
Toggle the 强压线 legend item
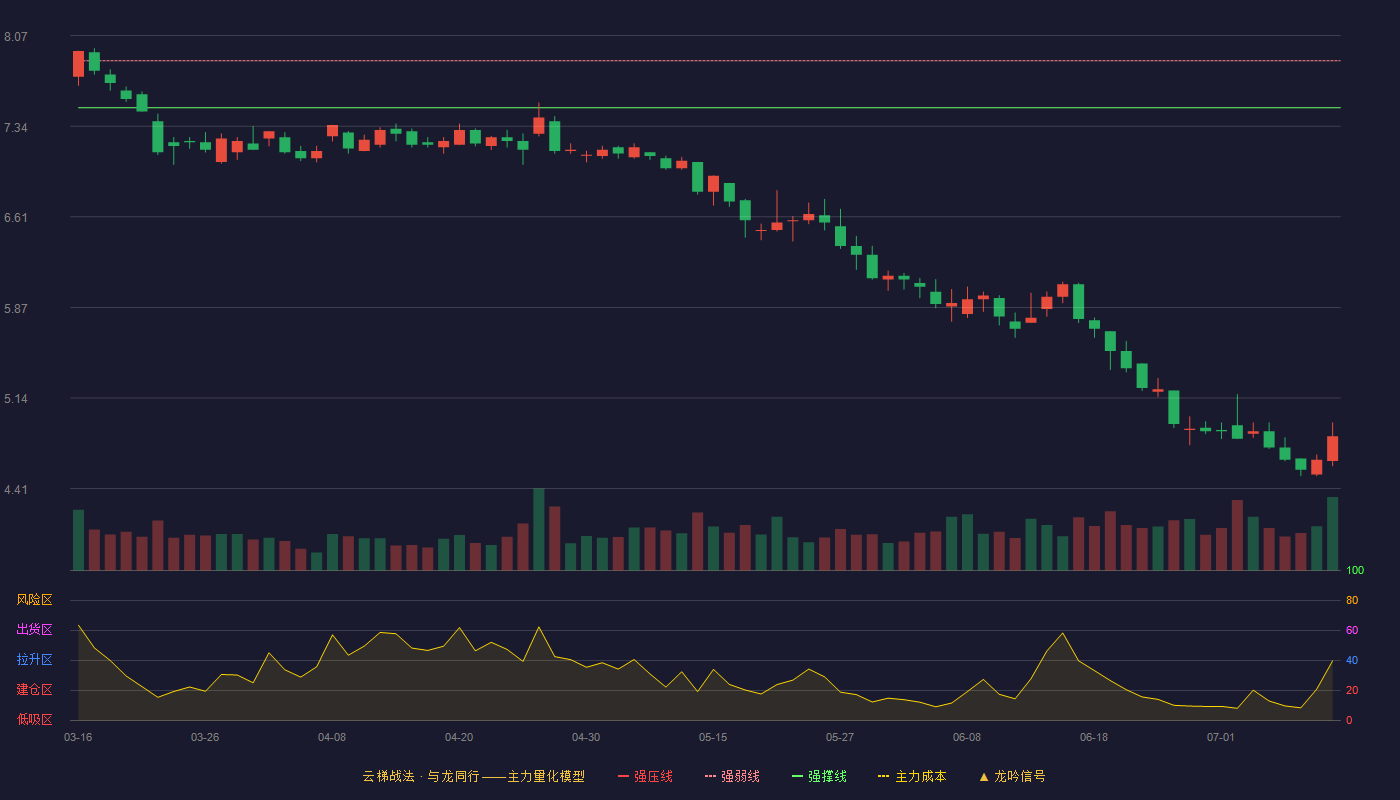[x=645, y=776]
